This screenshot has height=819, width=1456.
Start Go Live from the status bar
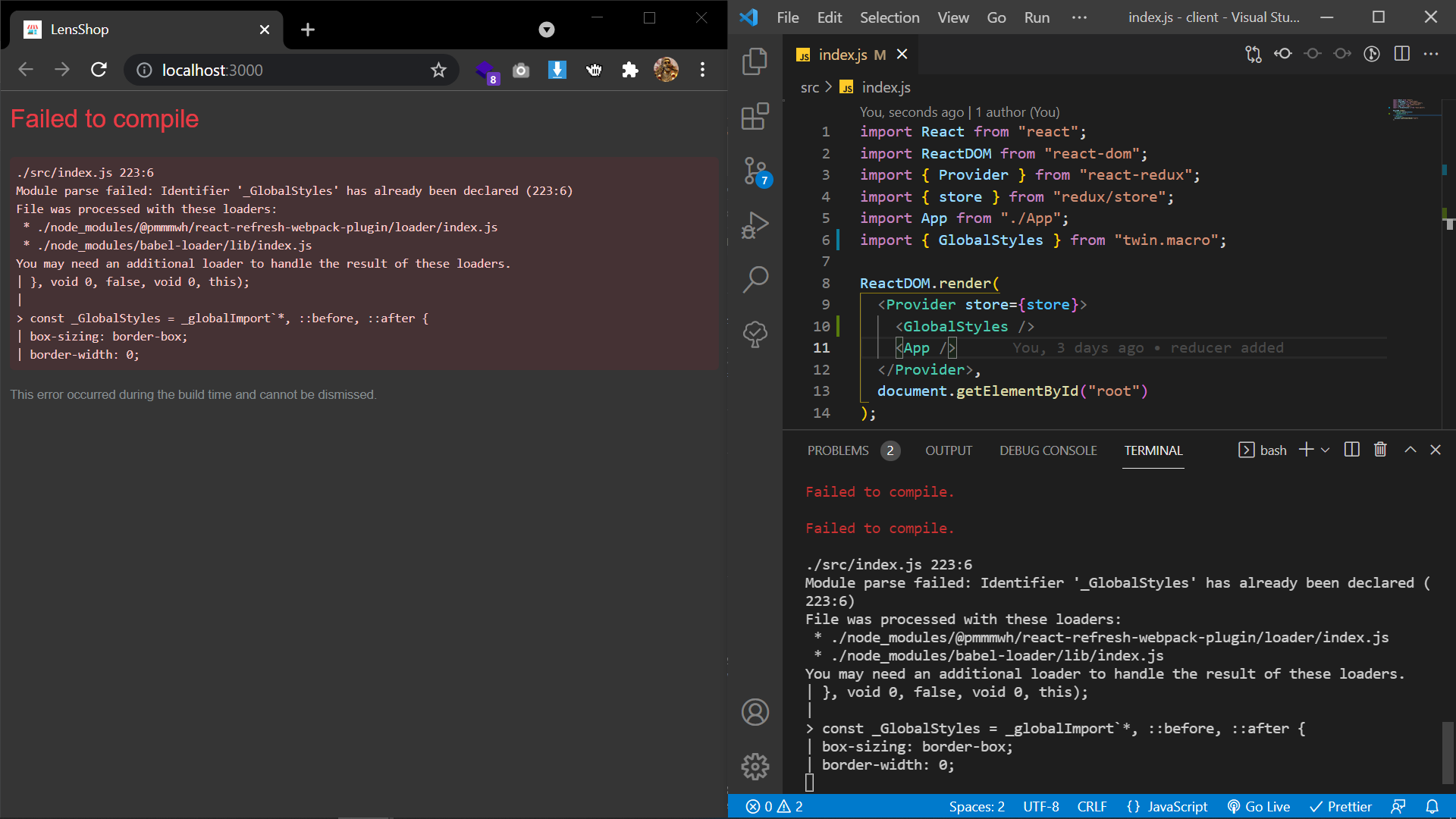(x=1258, y=806)
